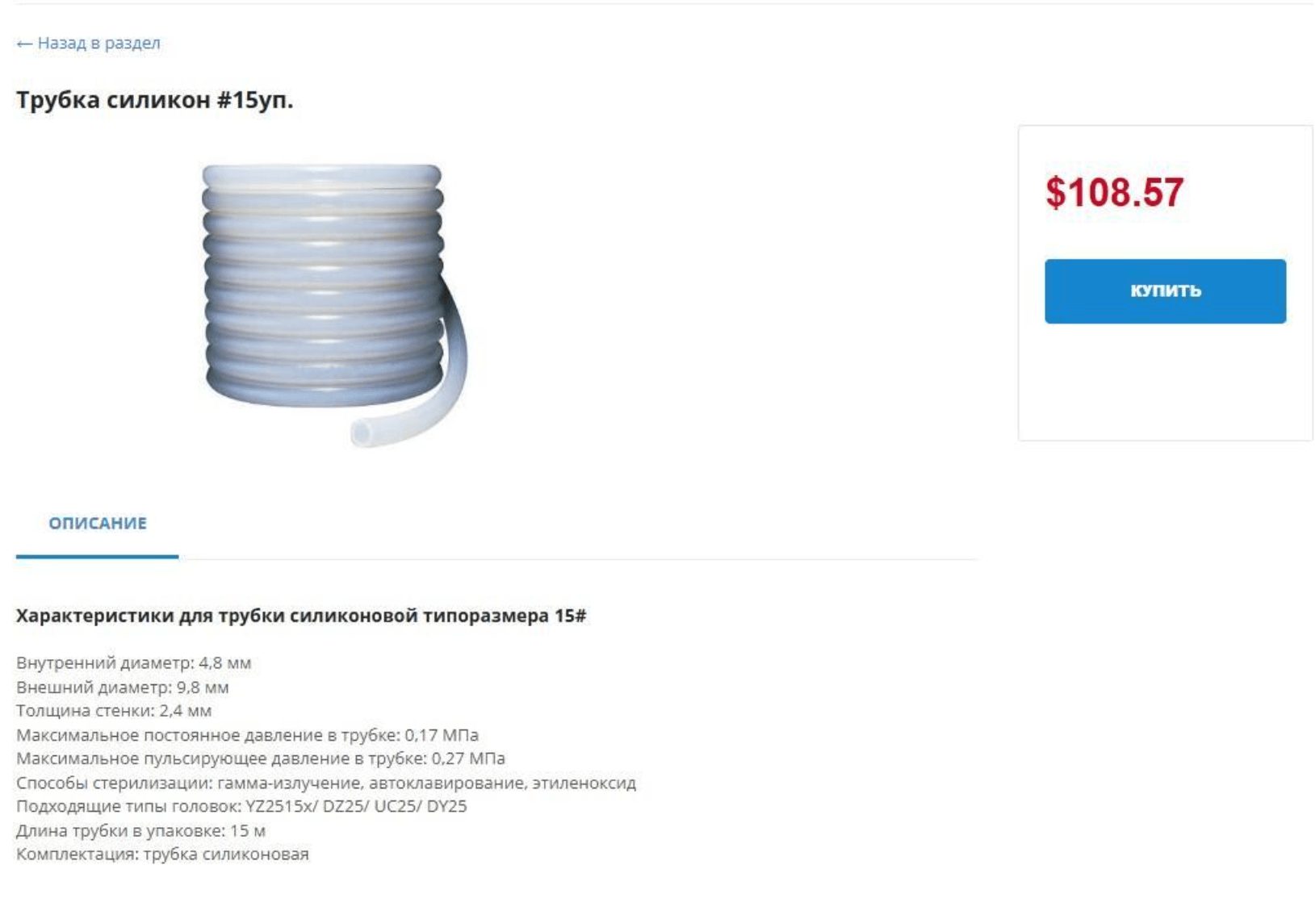This screenshot has width=1315, height=924.
Task: Click the 'Толщина стенки: 2,4 мм' line
Action: pyautogui.click(x=114, y=711)
